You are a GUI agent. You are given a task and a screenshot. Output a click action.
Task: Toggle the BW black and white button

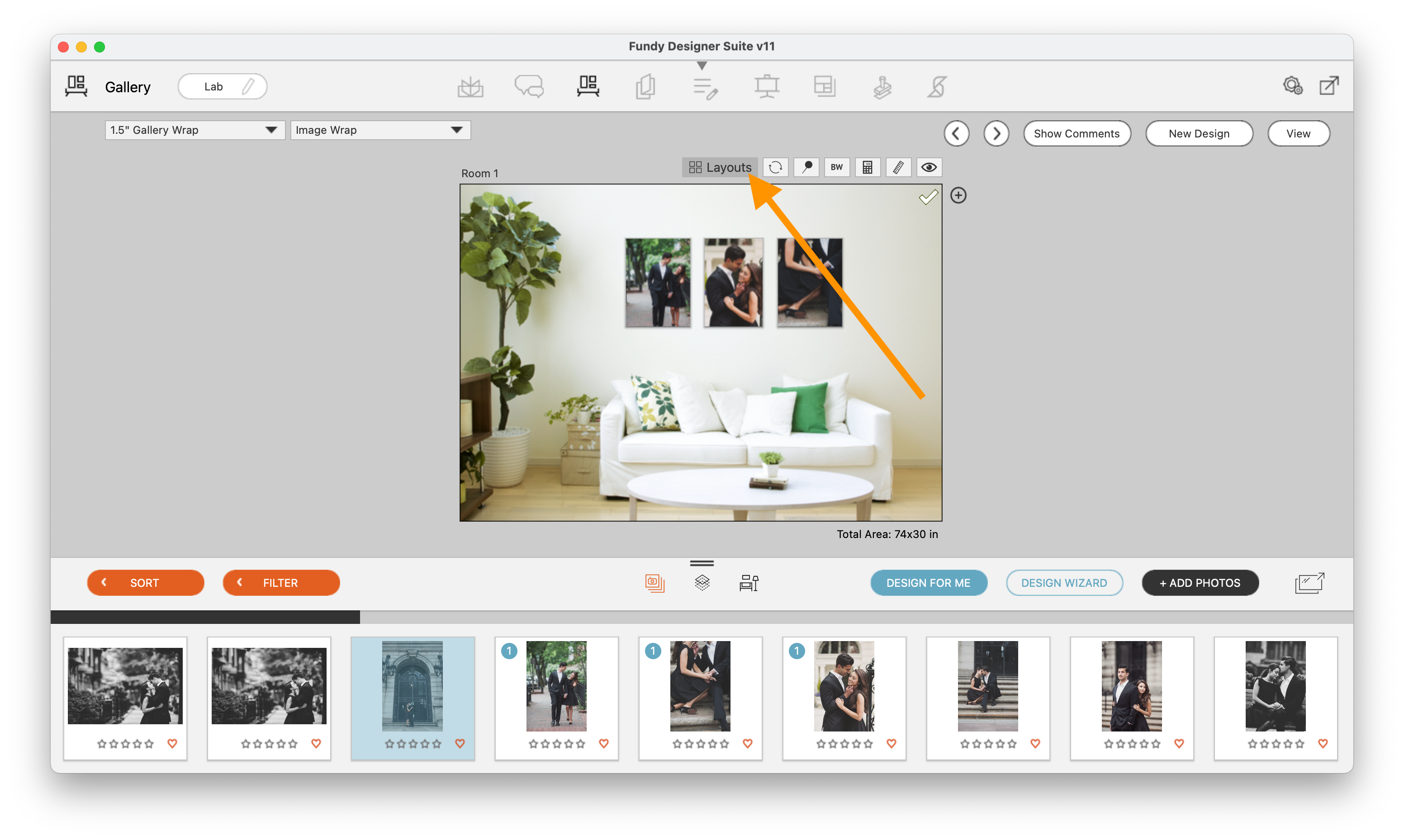[837, 168]
